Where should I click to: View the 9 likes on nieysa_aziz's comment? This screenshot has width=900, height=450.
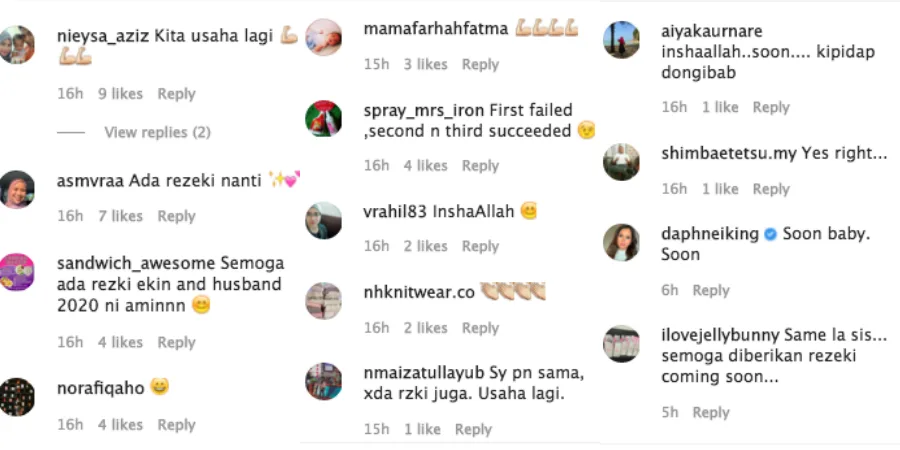(120, 94)
